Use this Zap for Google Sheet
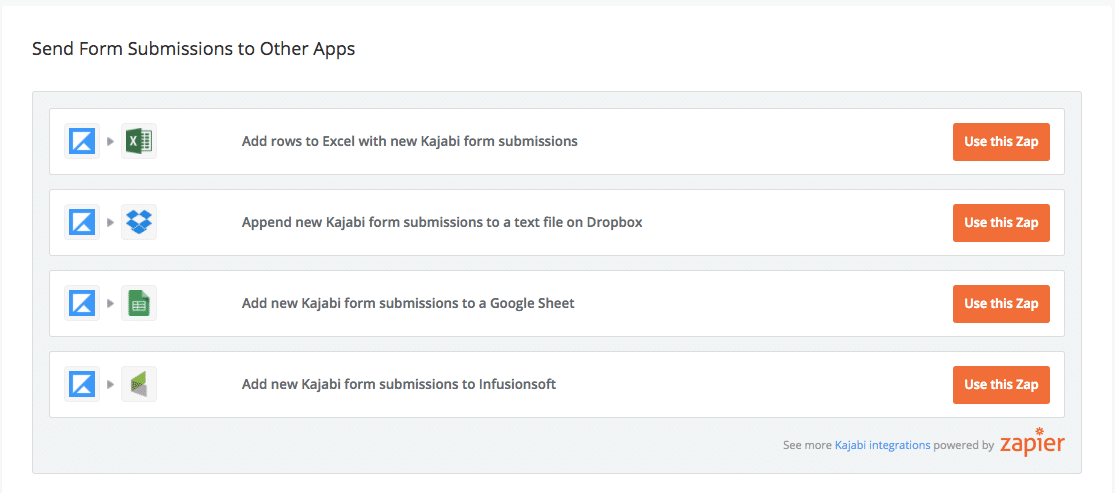1115x493 pixels. point(1001,303)
